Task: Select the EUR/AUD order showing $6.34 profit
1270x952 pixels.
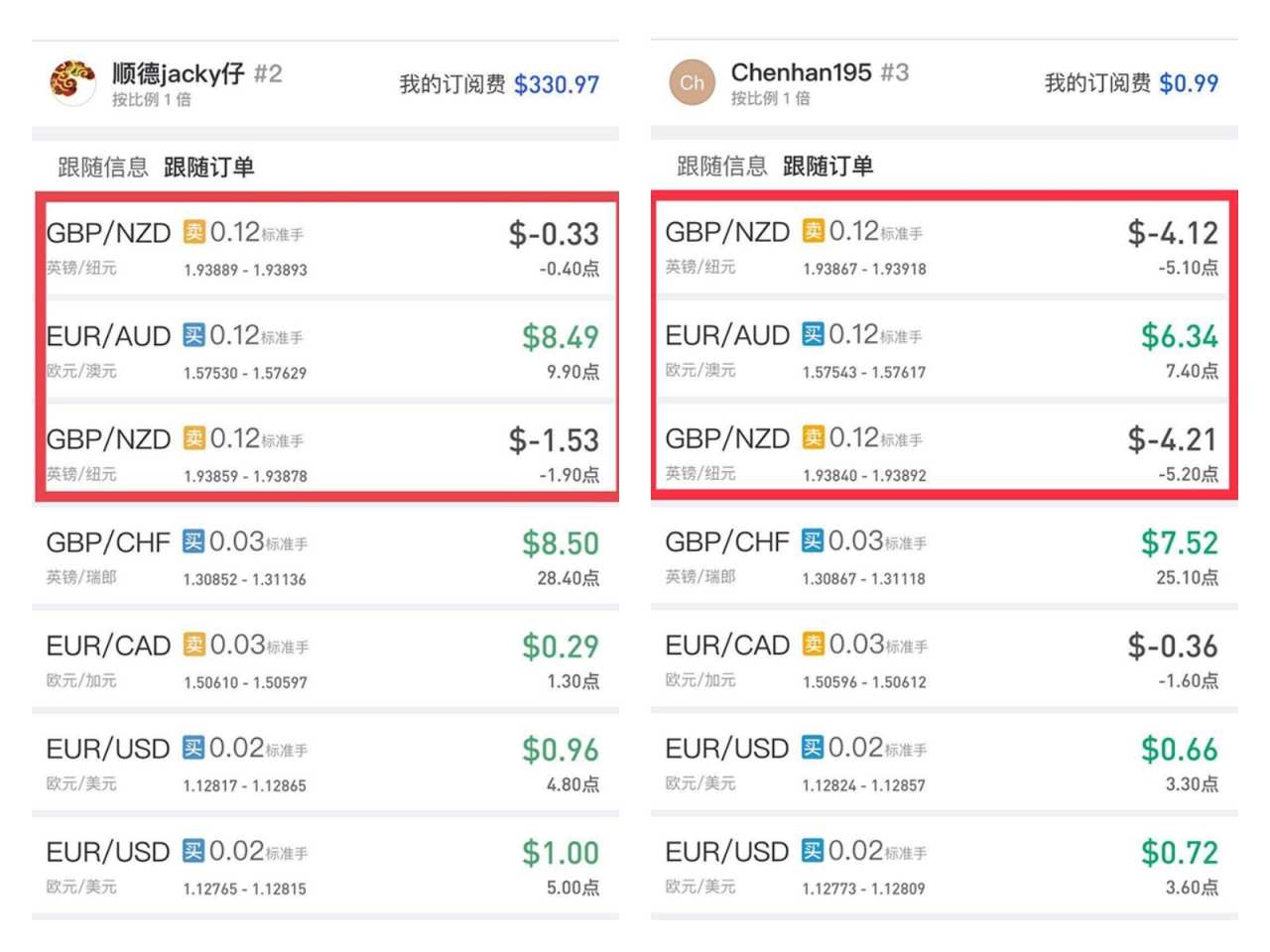Action: coord(943,350)
